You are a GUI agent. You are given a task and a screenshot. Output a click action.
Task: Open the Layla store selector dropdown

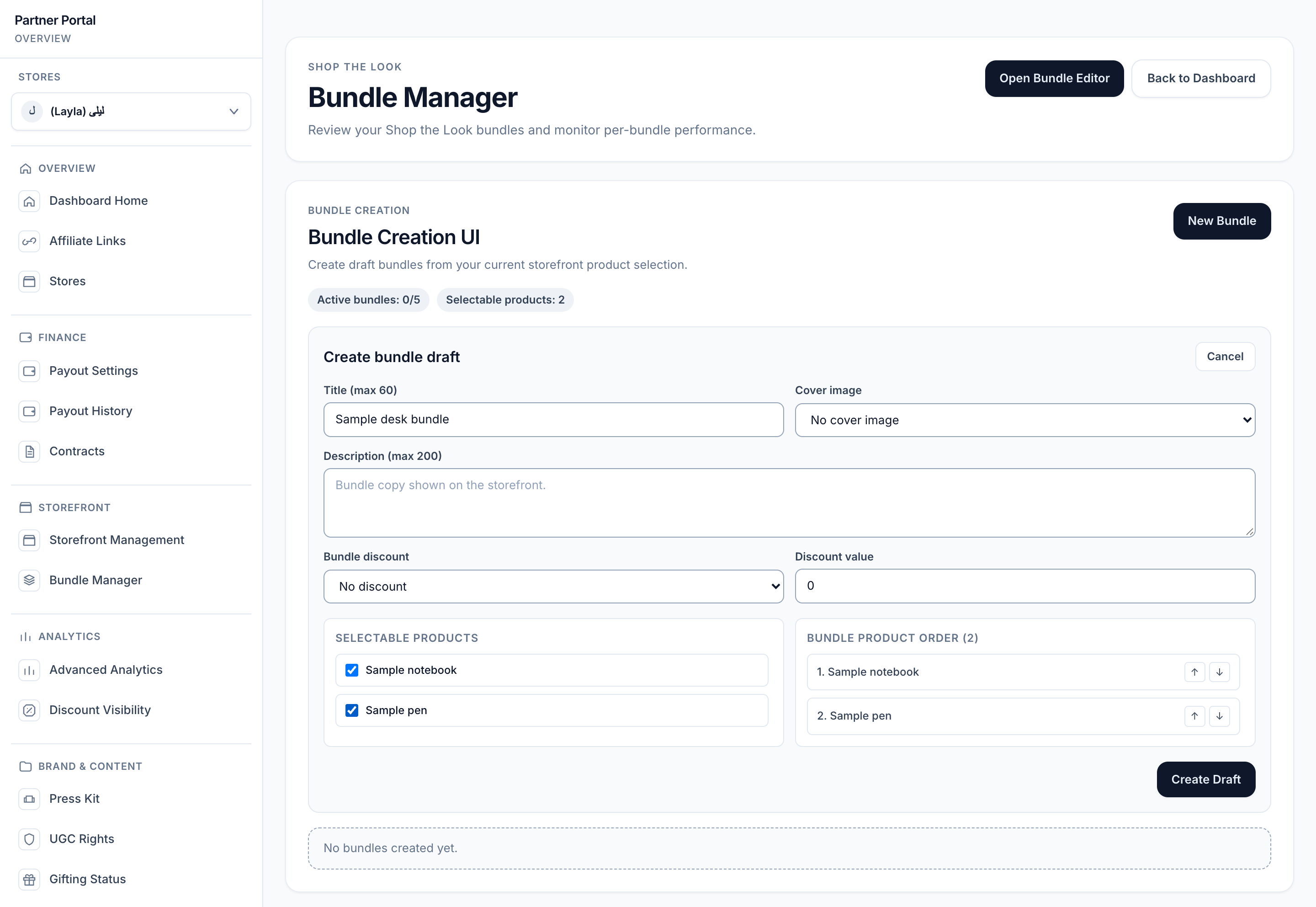[x=131, y=112]
